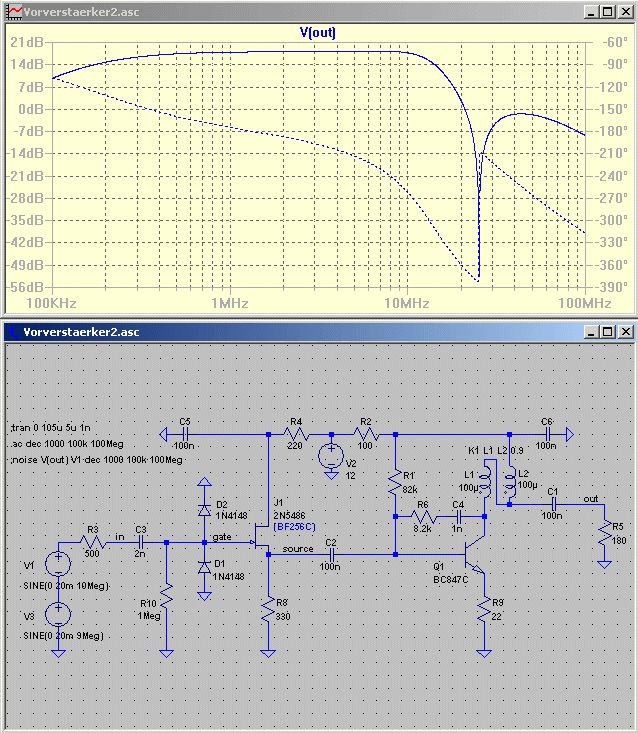Image resolution: width=638 pixels, height=733 pixels.
Task: Close the schematic window
Action: click(626, 332)
